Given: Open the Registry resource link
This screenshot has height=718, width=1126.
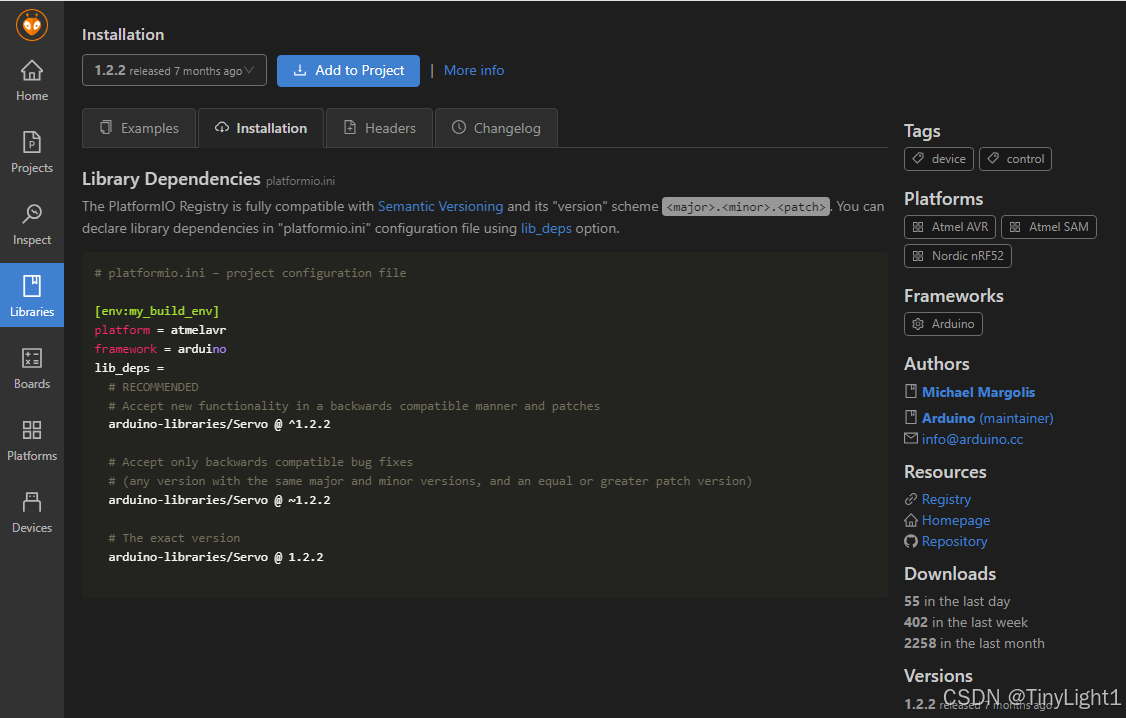Looking at the screenshot, I should 946,499.
